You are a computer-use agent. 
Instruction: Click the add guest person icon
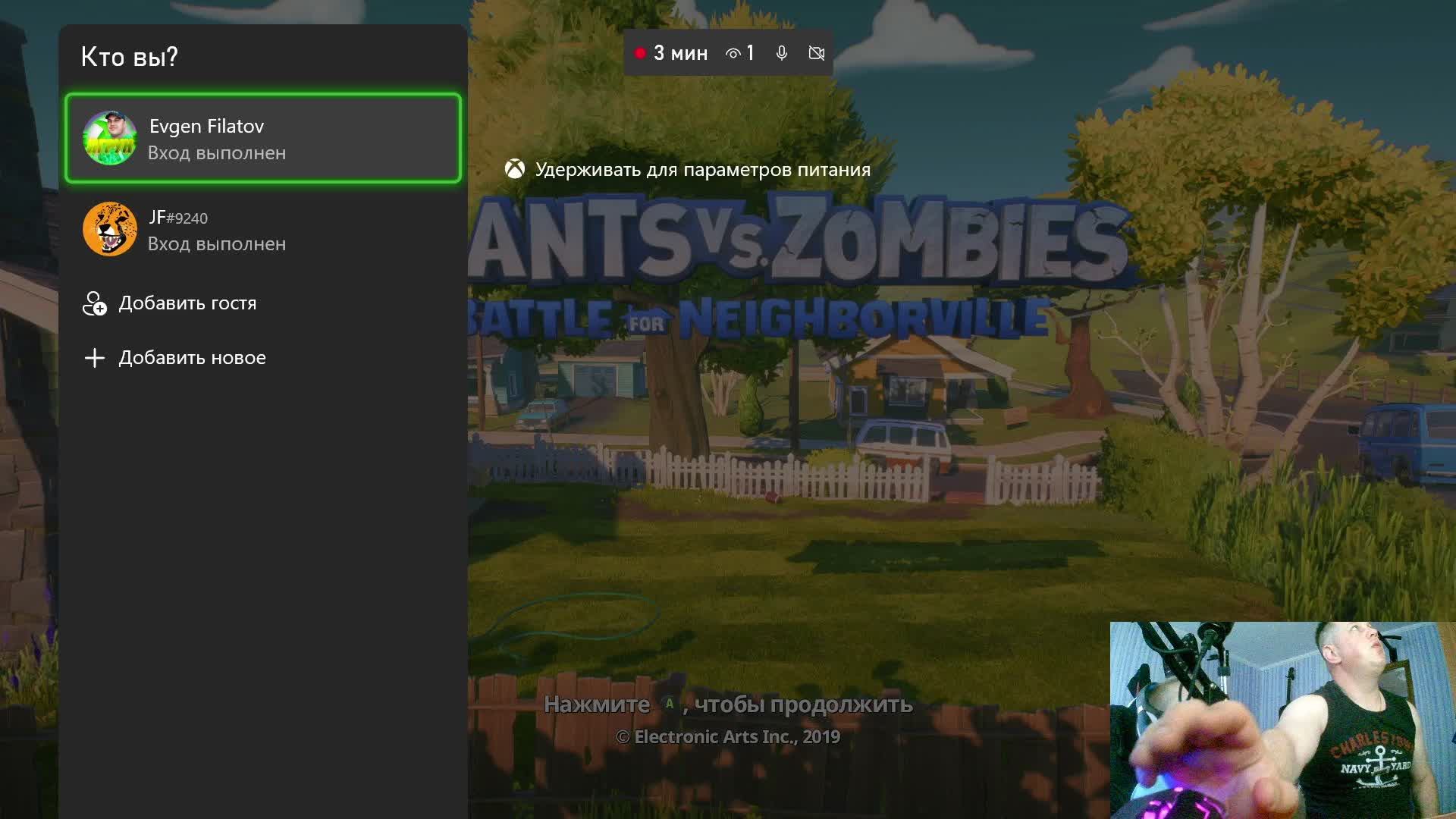(x=95, y=303)
